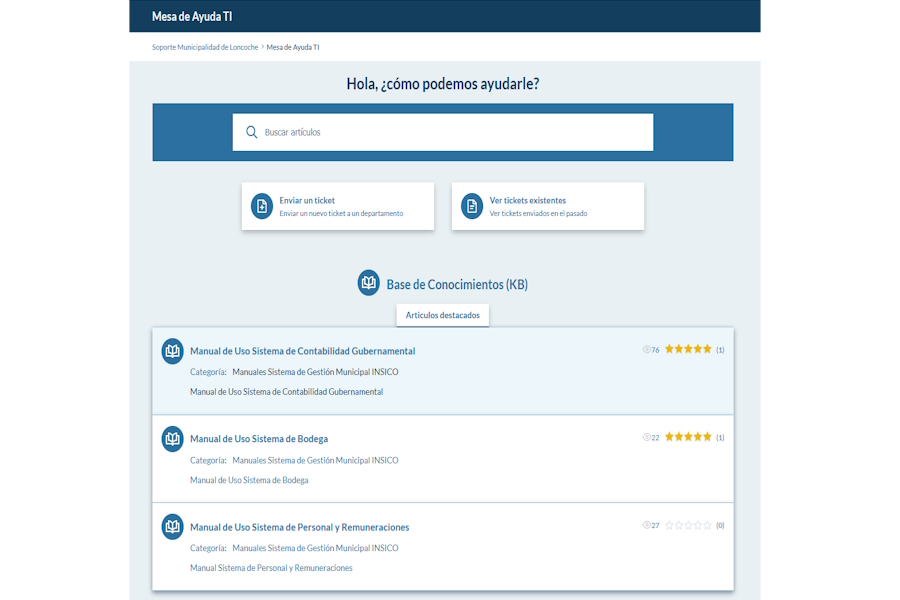Click the Enviar un ticket document icon

pos(261,206)
